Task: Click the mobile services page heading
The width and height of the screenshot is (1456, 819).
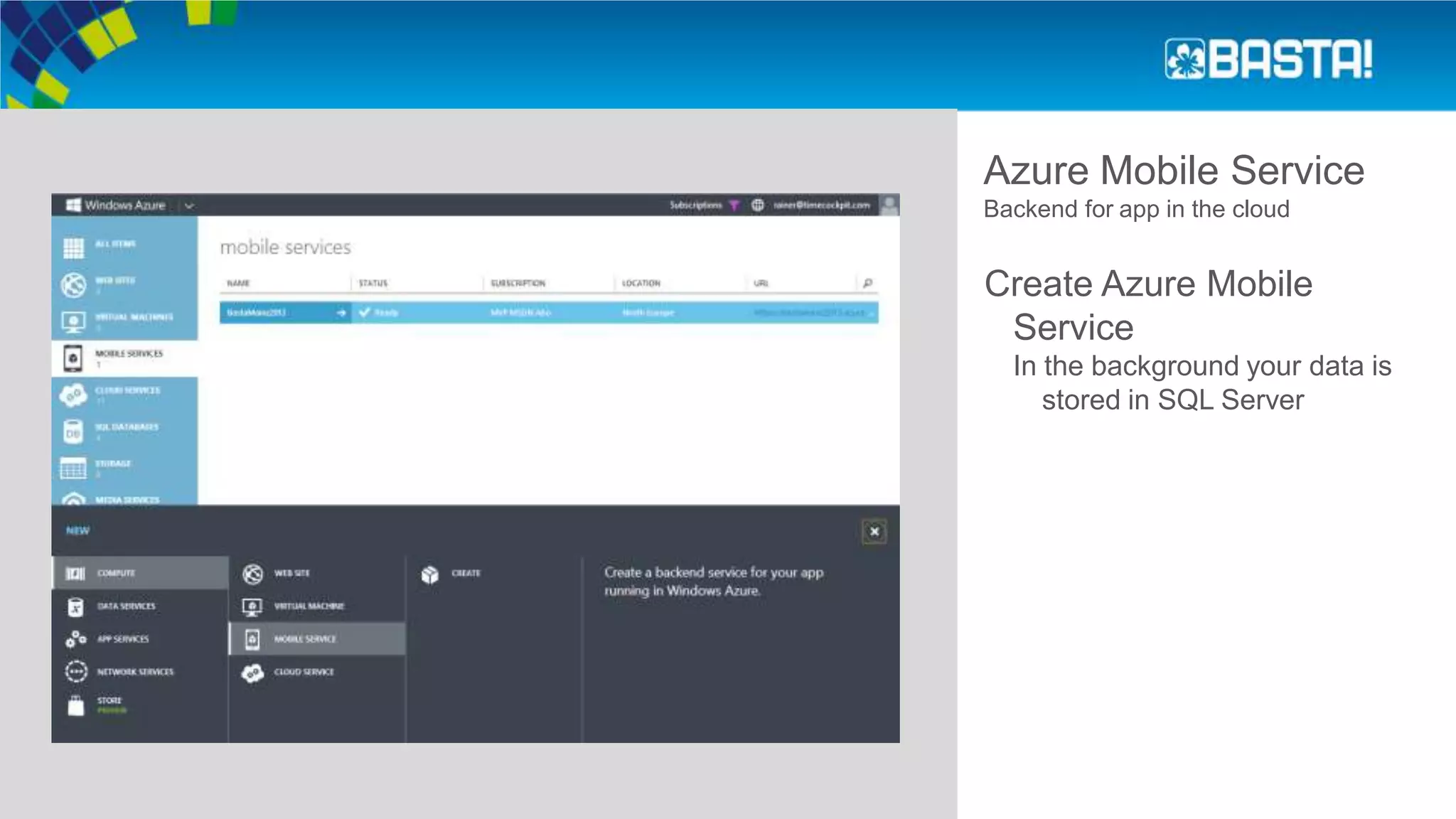Action: coord(286,247)
